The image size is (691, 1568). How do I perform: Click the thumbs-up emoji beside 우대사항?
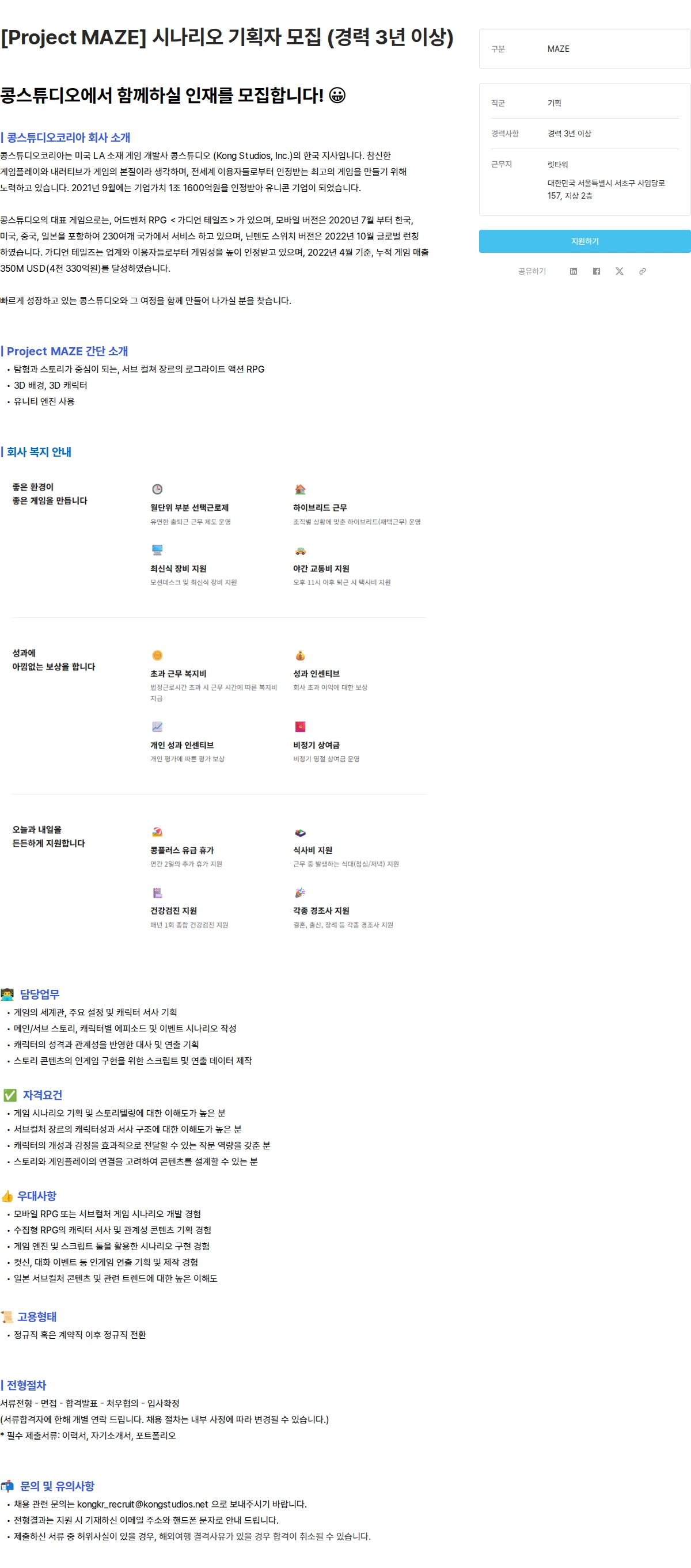pyautogui.click(x=7, y=1197)
